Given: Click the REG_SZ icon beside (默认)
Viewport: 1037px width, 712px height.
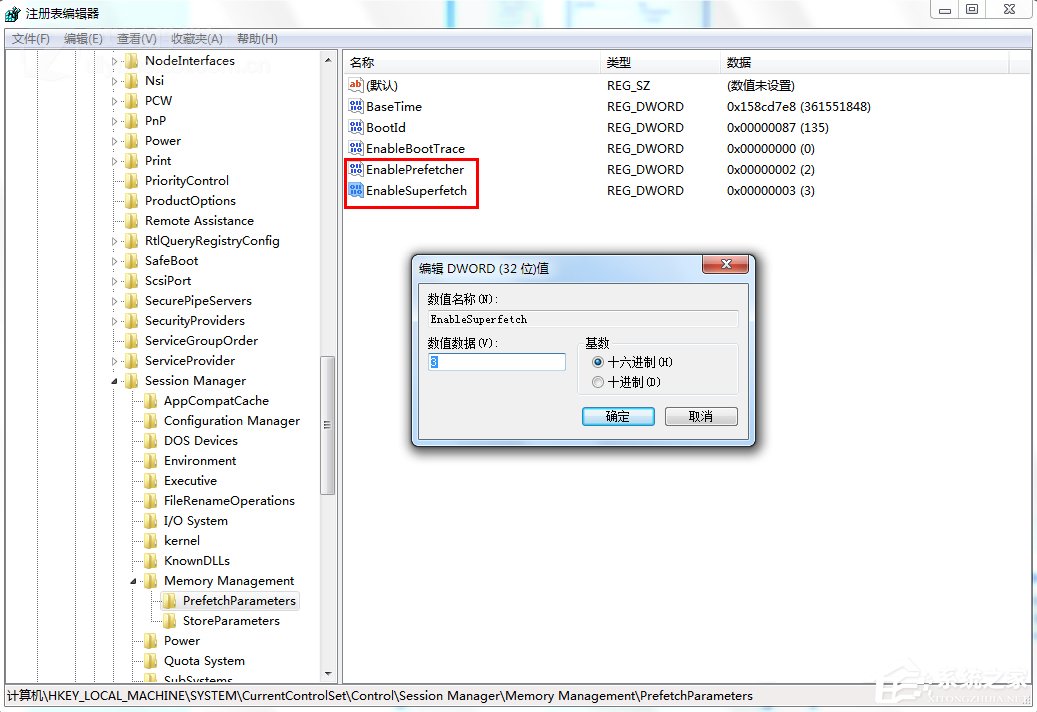Looking at the screenshot, I should point(356,85).
